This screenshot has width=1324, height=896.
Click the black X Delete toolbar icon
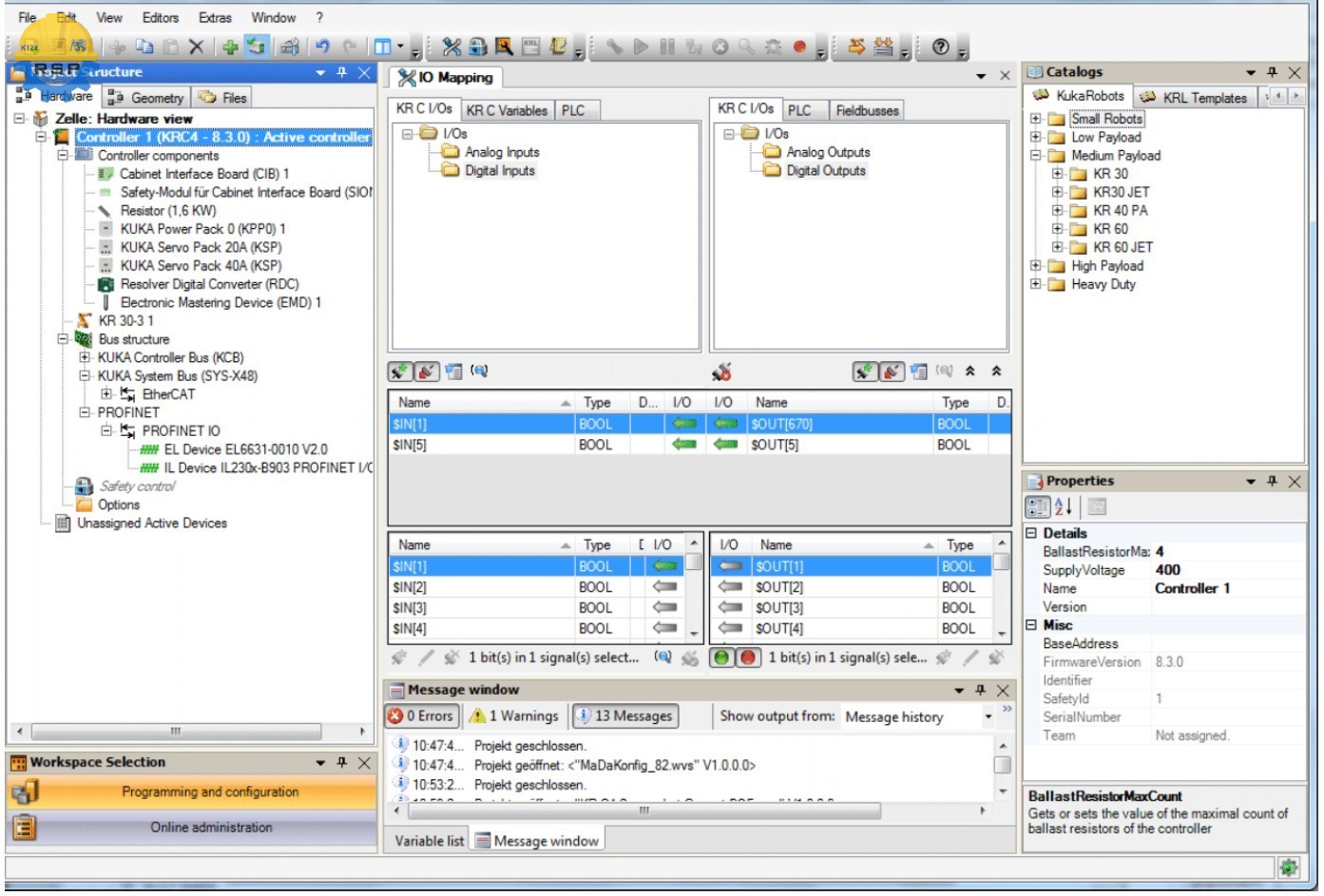click(x=196, y=47)
